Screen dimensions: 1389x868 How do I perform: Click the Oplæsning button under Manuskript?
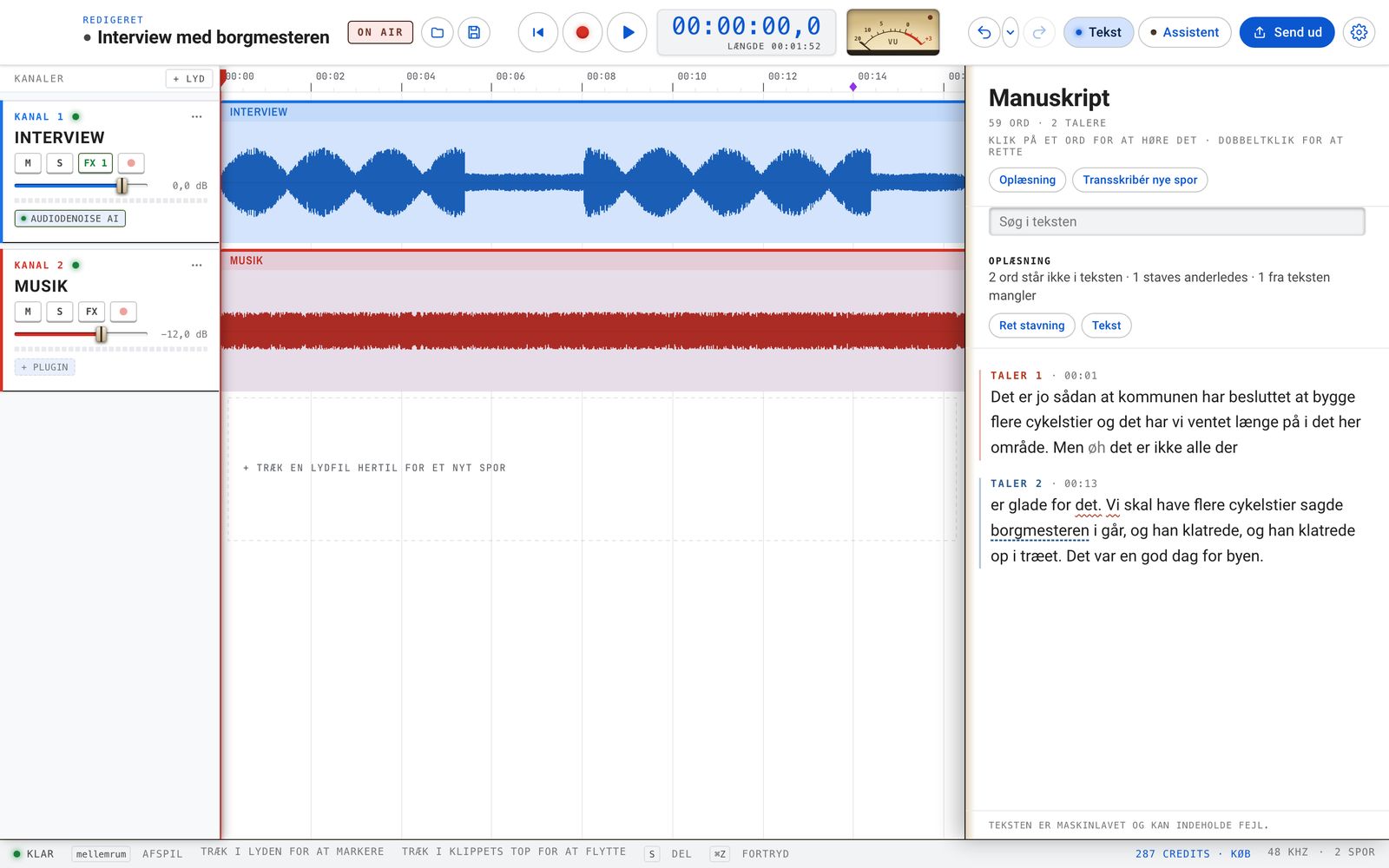1027,180
